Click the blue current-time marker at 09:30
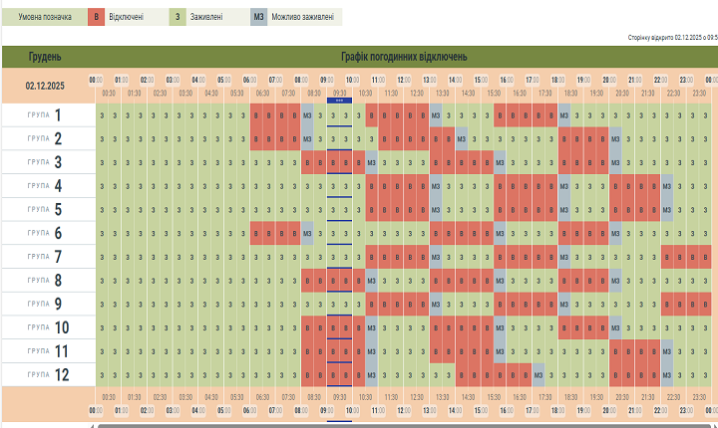718x428 pixels. pos(340,101)
